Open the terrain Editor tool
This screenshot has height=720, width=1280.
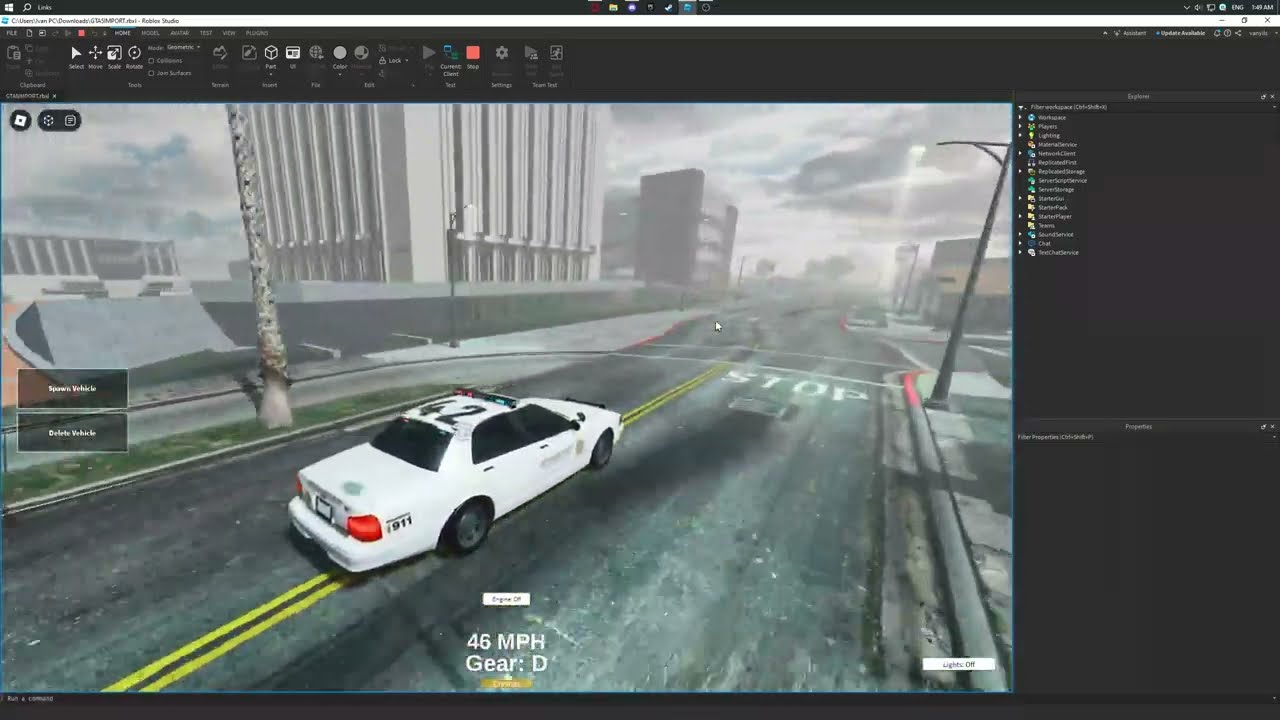pos(220,57)
